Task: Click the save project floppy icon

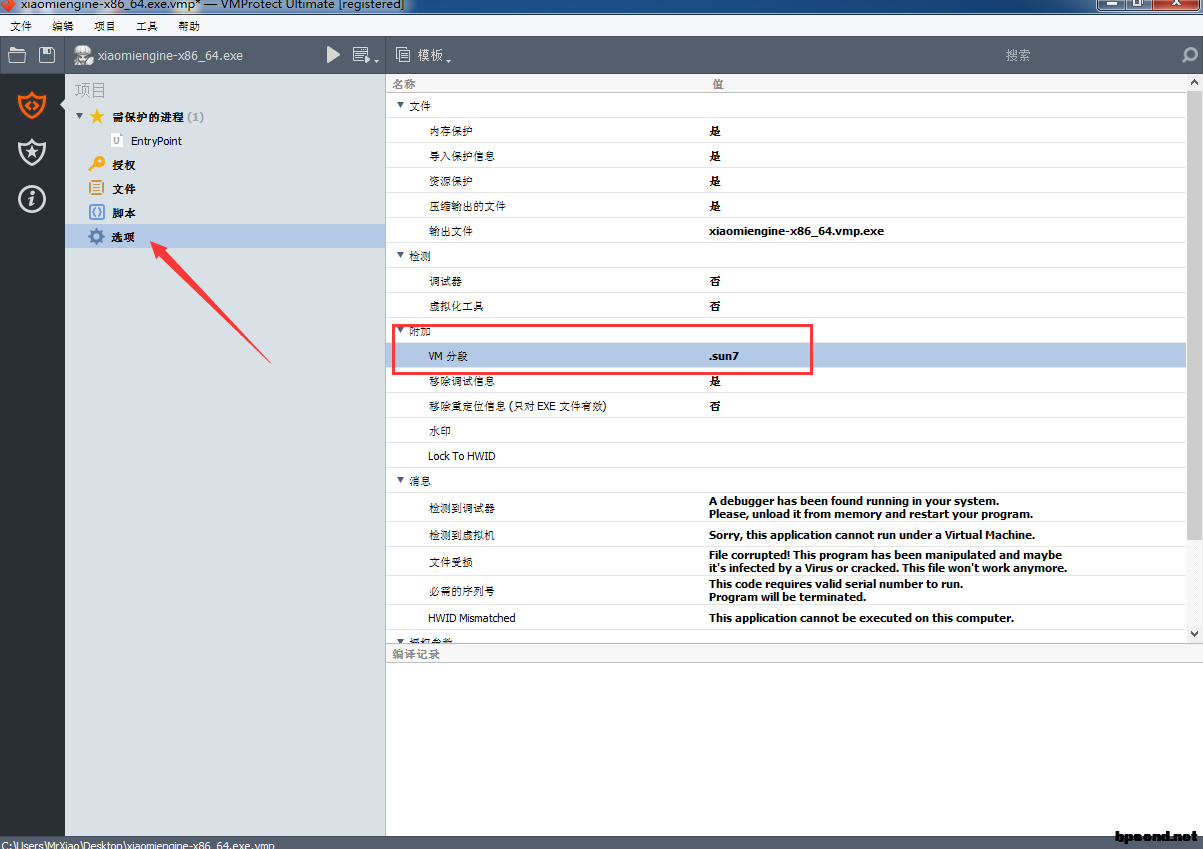Action: tap(46, 55)
